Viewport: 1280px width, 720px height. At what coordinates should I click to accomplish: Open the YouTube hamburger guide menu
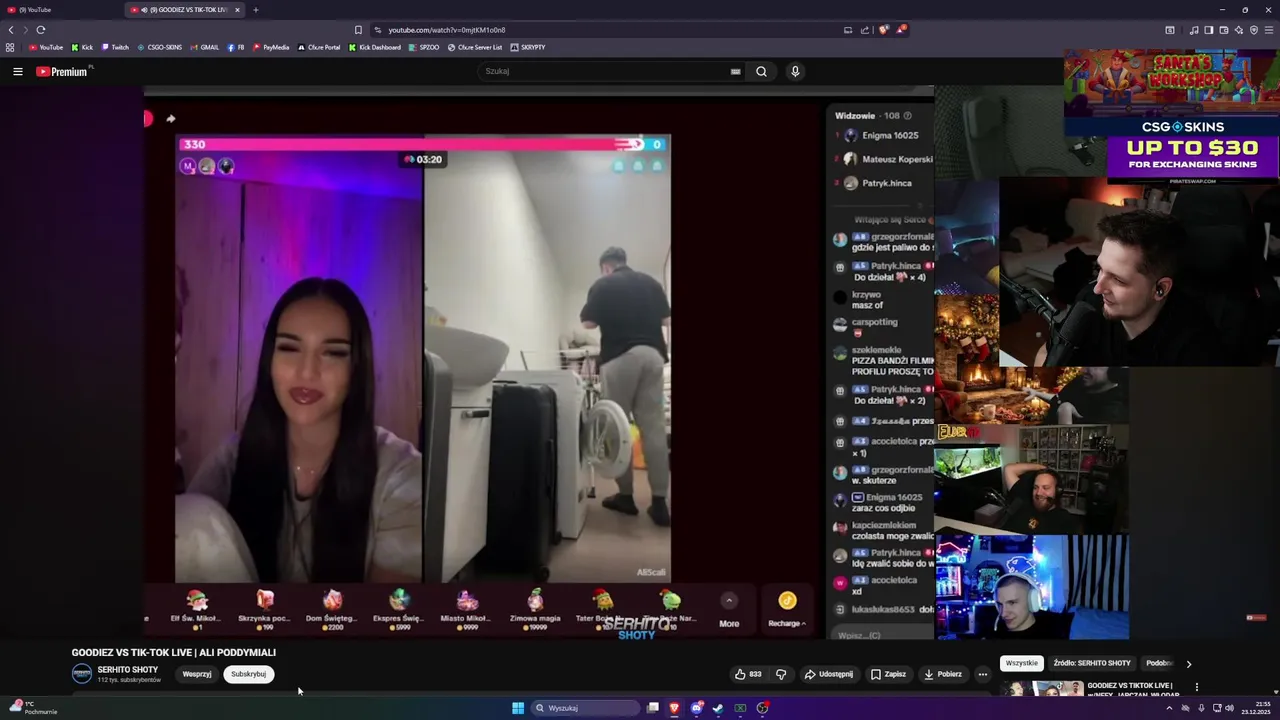[17, 71]
